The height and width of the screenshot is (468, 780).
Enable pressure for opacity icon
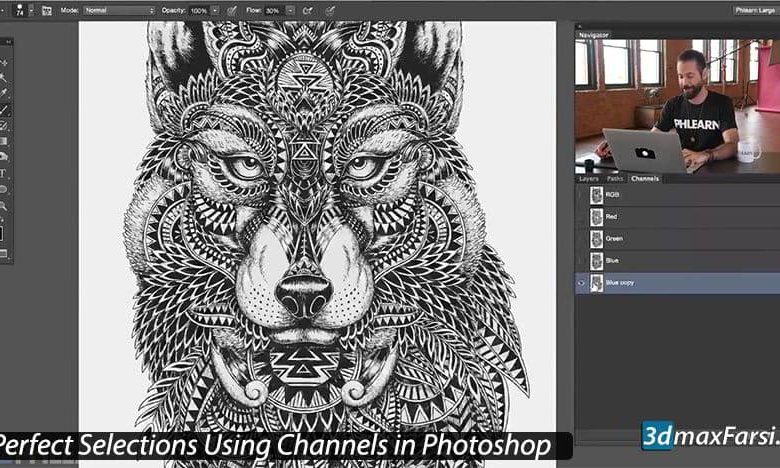pos(232,10)
